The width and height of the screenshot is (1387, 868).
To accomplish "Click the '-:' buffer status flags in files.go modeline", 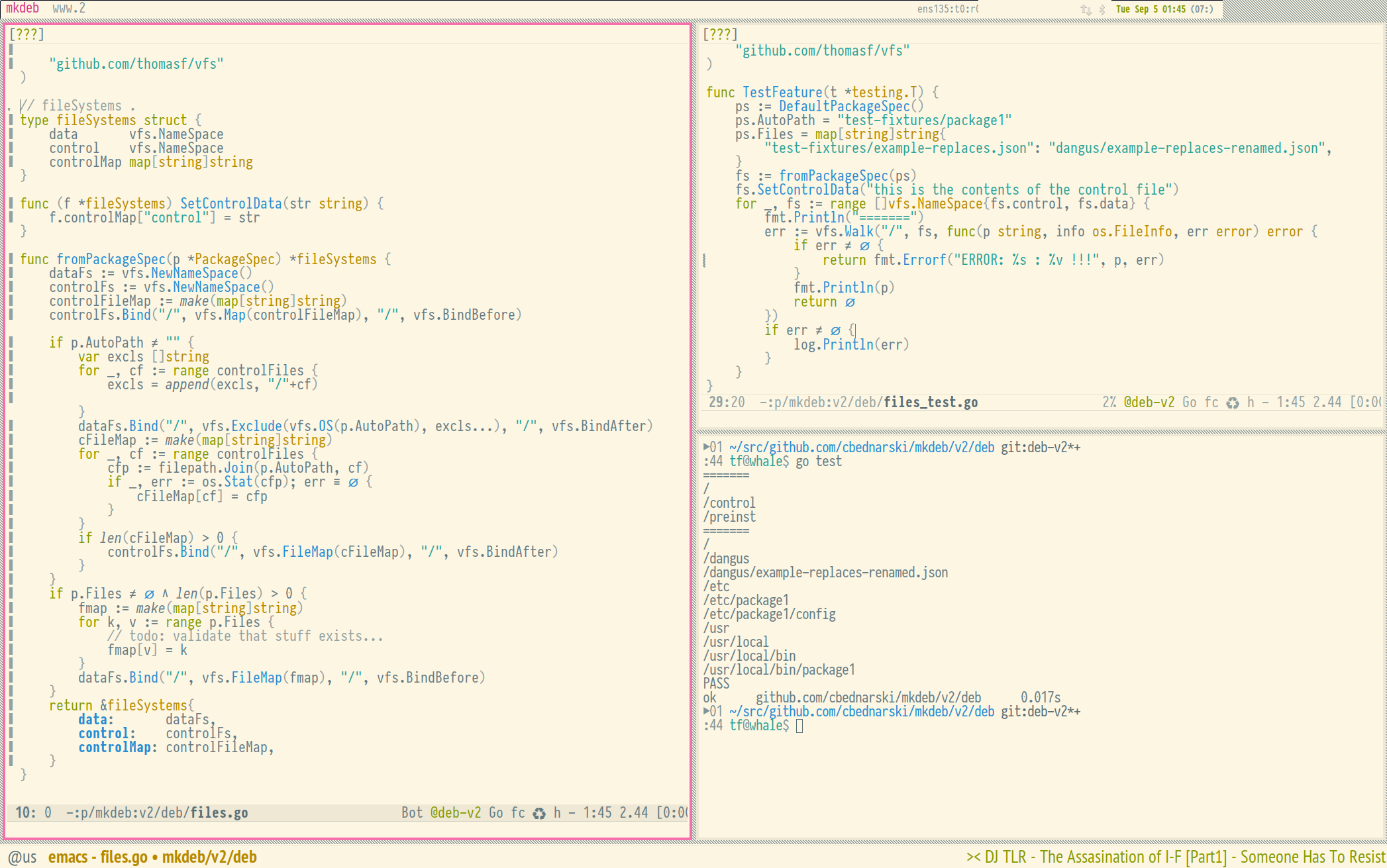I will point(73,812).
